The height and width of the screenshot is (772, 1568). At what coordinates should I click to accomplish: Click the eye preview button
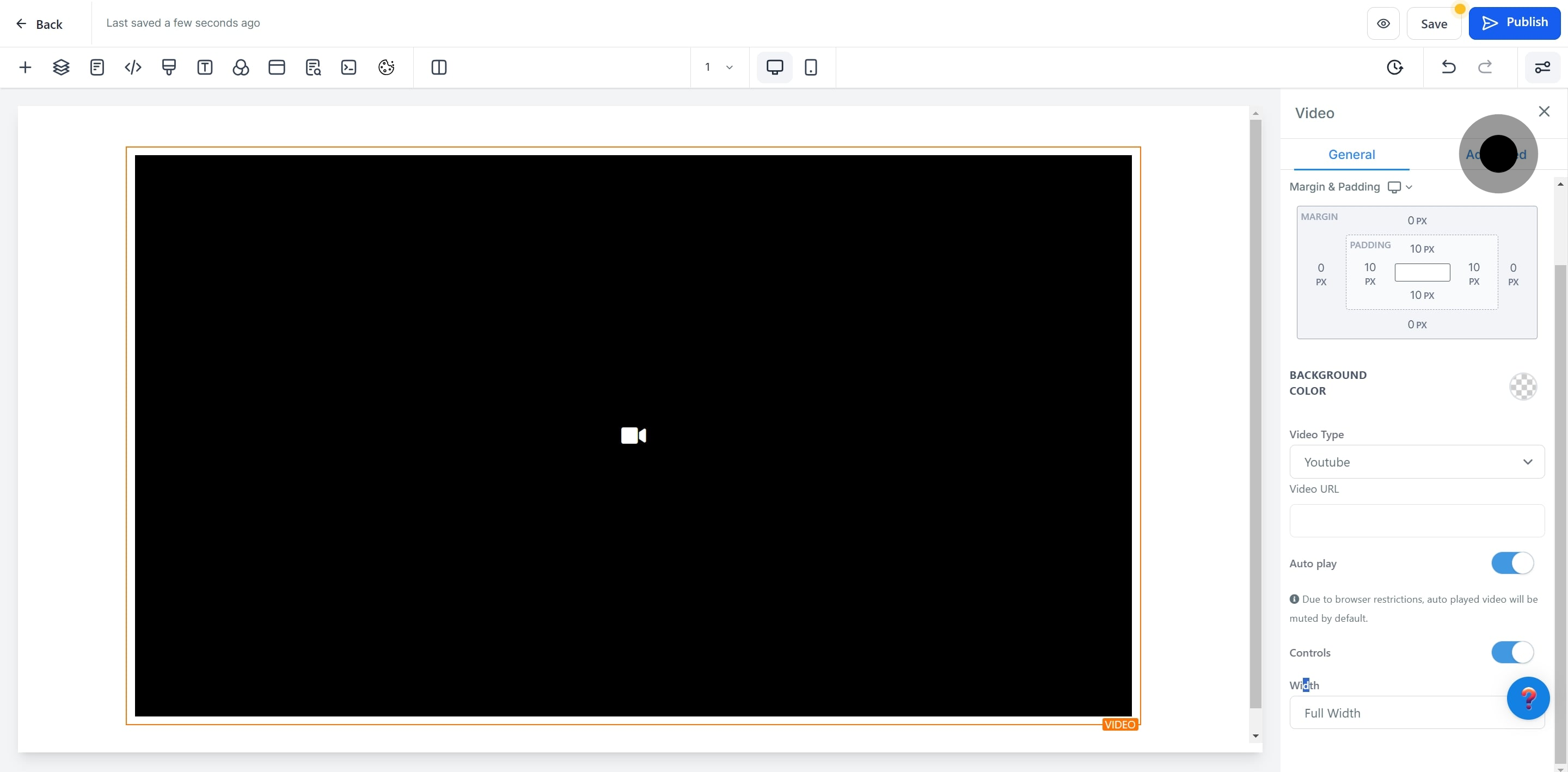point(1383,24)
